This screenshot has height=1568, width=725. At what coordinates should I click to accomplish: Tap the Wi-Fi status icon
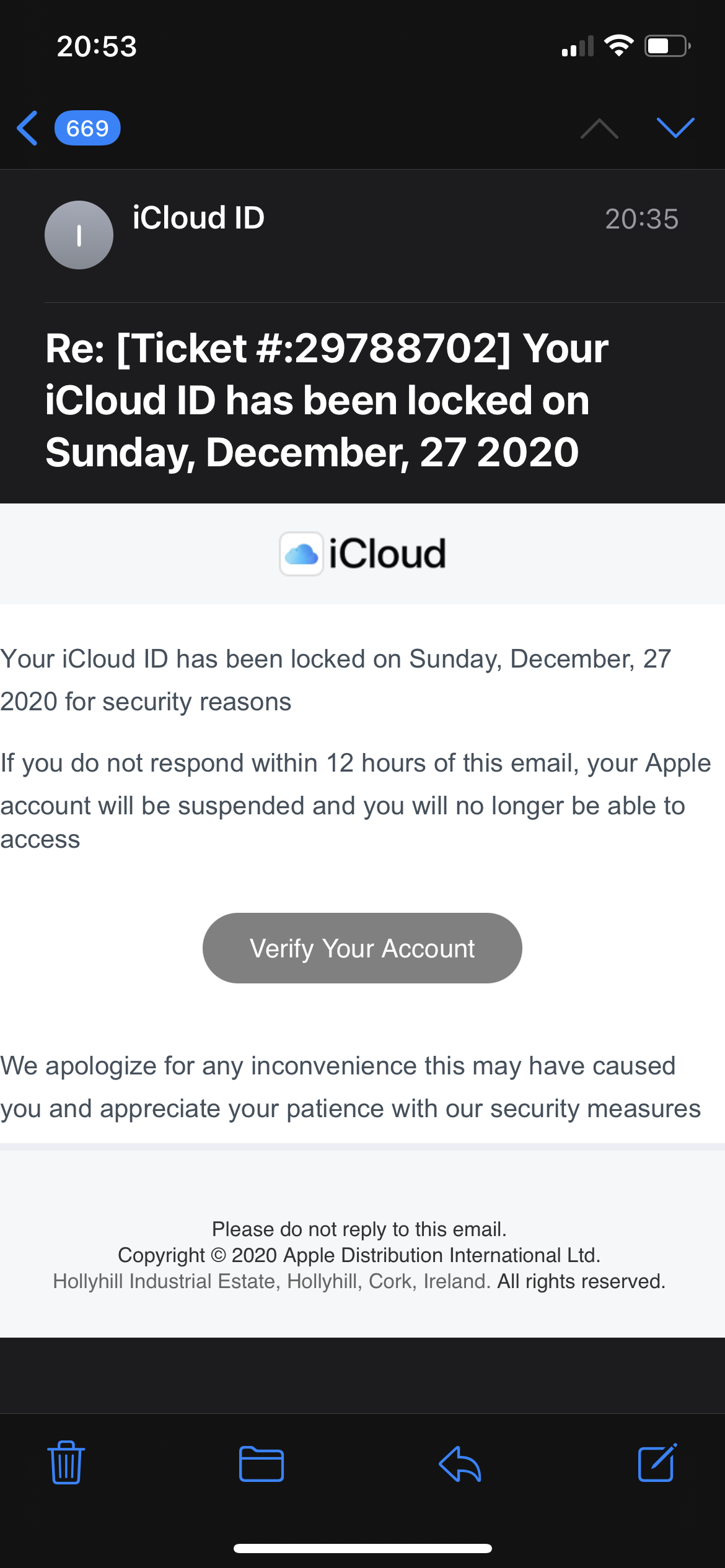click(x=618, y=46)
